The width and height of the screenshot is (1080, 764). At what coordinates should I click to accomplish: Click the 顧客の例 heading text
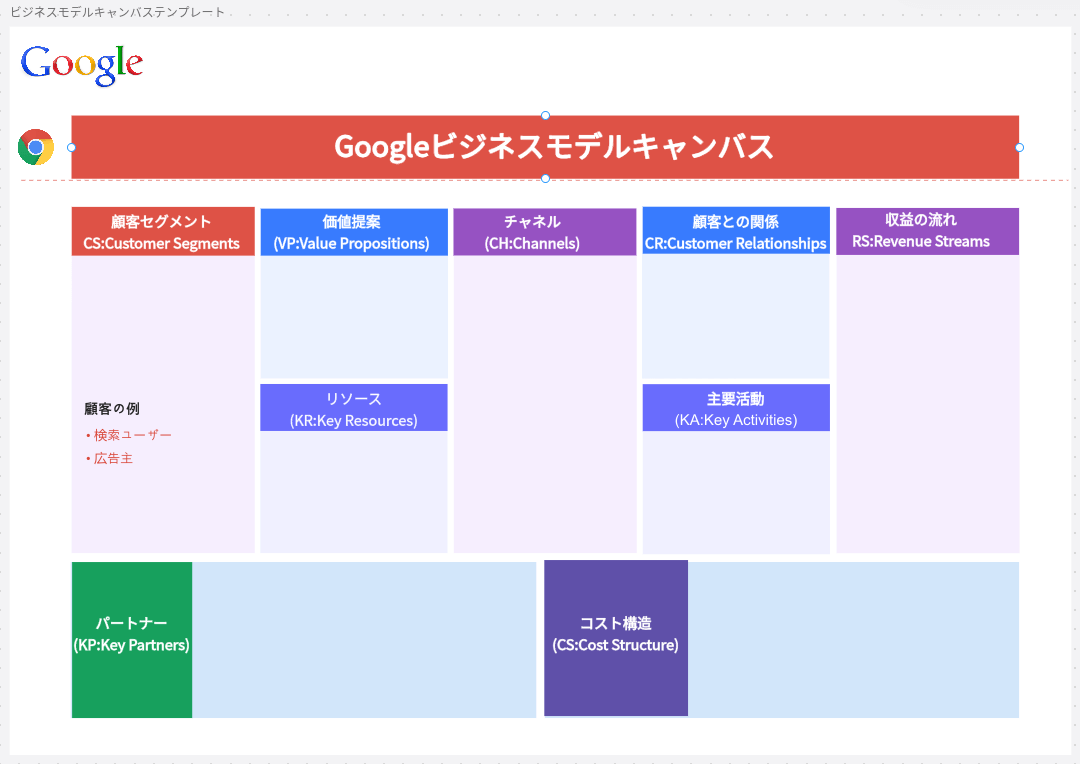(x=112, y=409)
